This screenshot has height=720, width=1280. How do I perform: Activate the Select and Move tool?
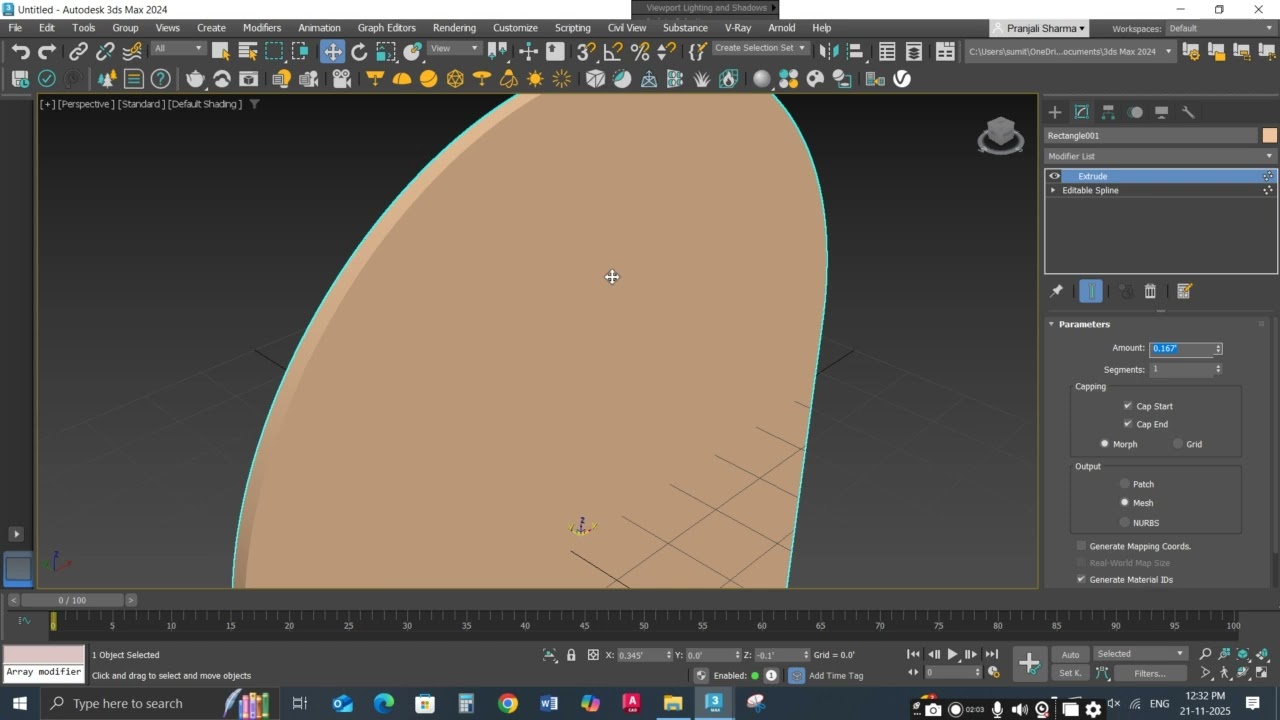332,51
